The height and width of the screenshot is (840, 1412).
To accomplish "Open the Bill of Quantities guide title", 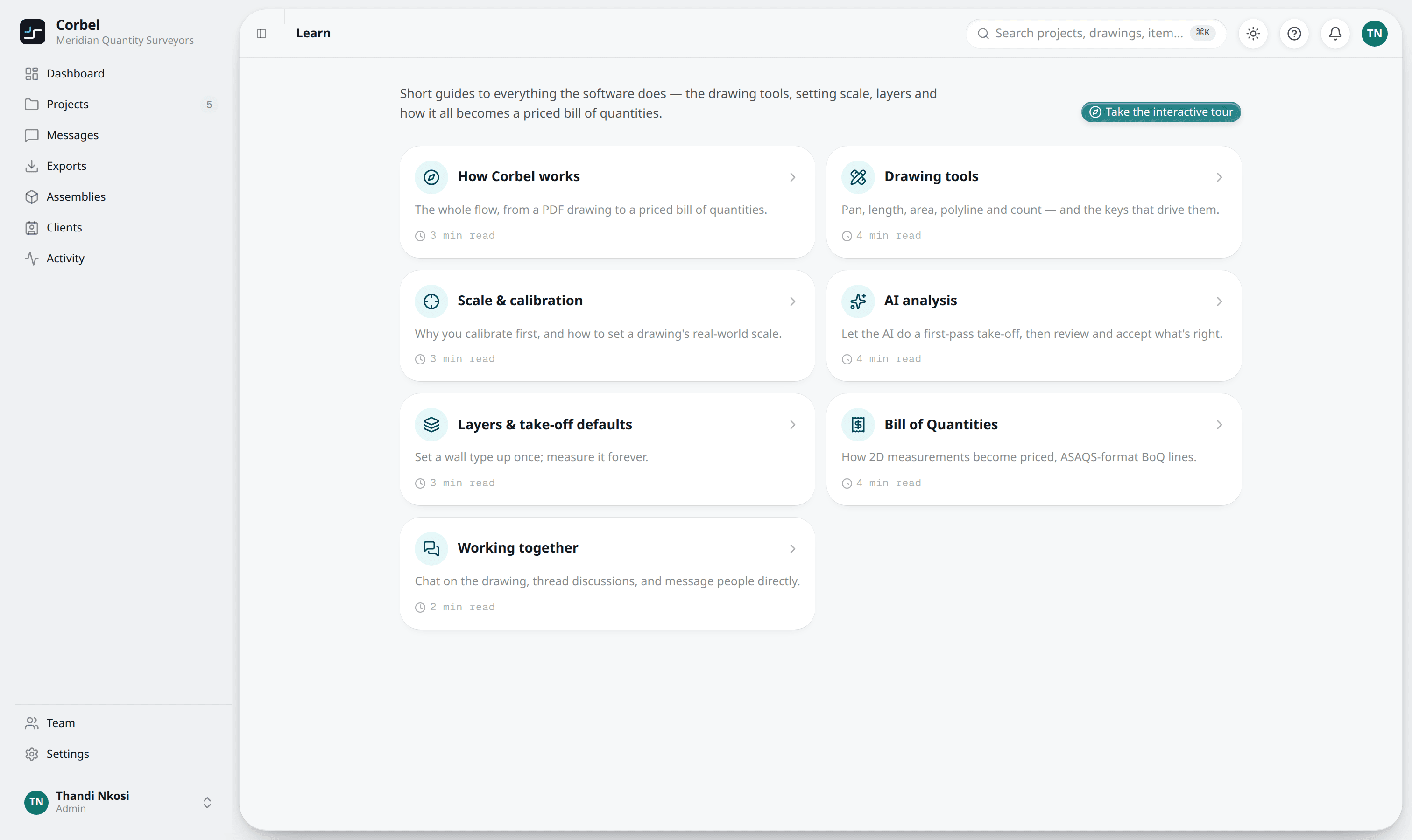I will [x=941, y=425].
